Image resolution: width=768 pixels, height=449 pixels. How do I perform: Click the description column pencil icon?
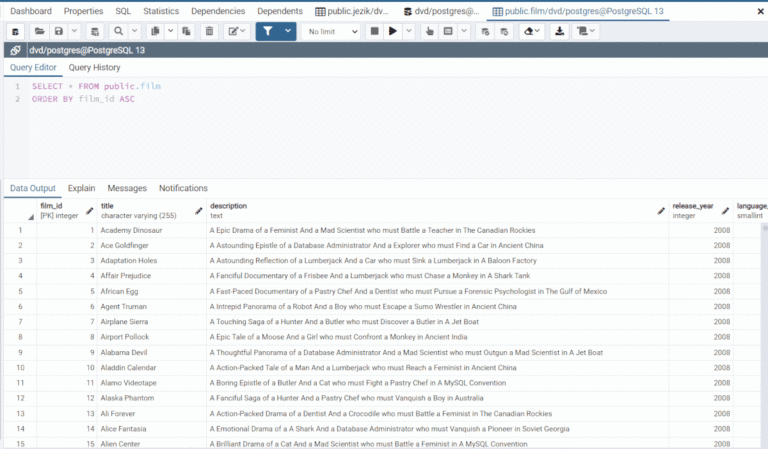[x=661, y=211]
